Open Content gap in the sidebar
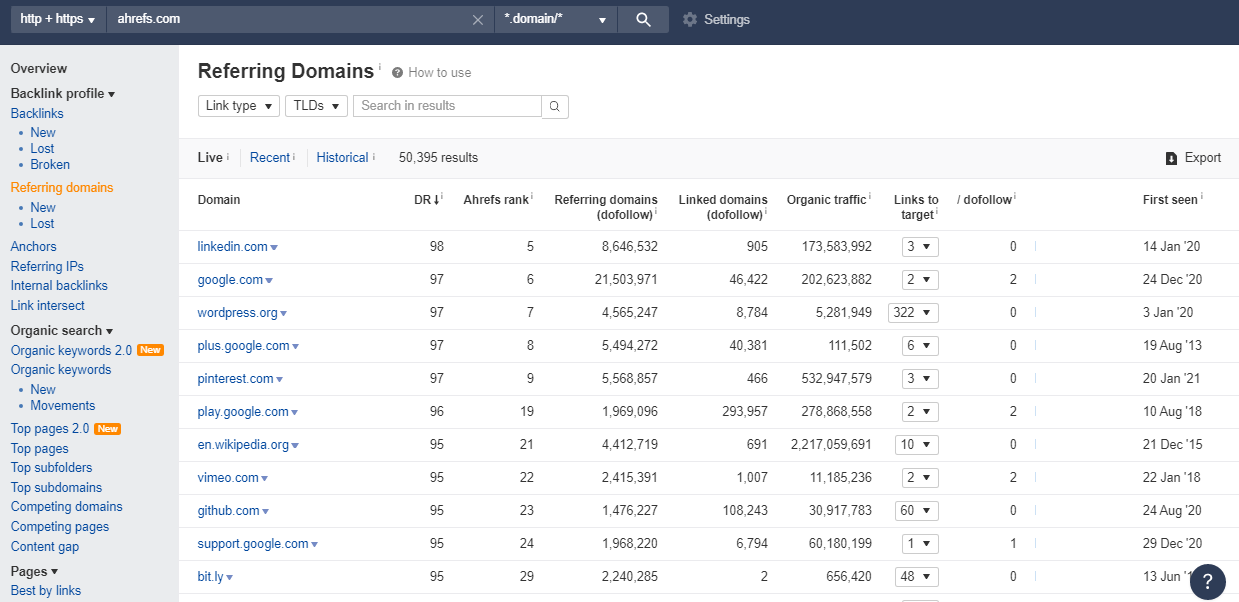1239x602 pixels. (x=44, y=546)
